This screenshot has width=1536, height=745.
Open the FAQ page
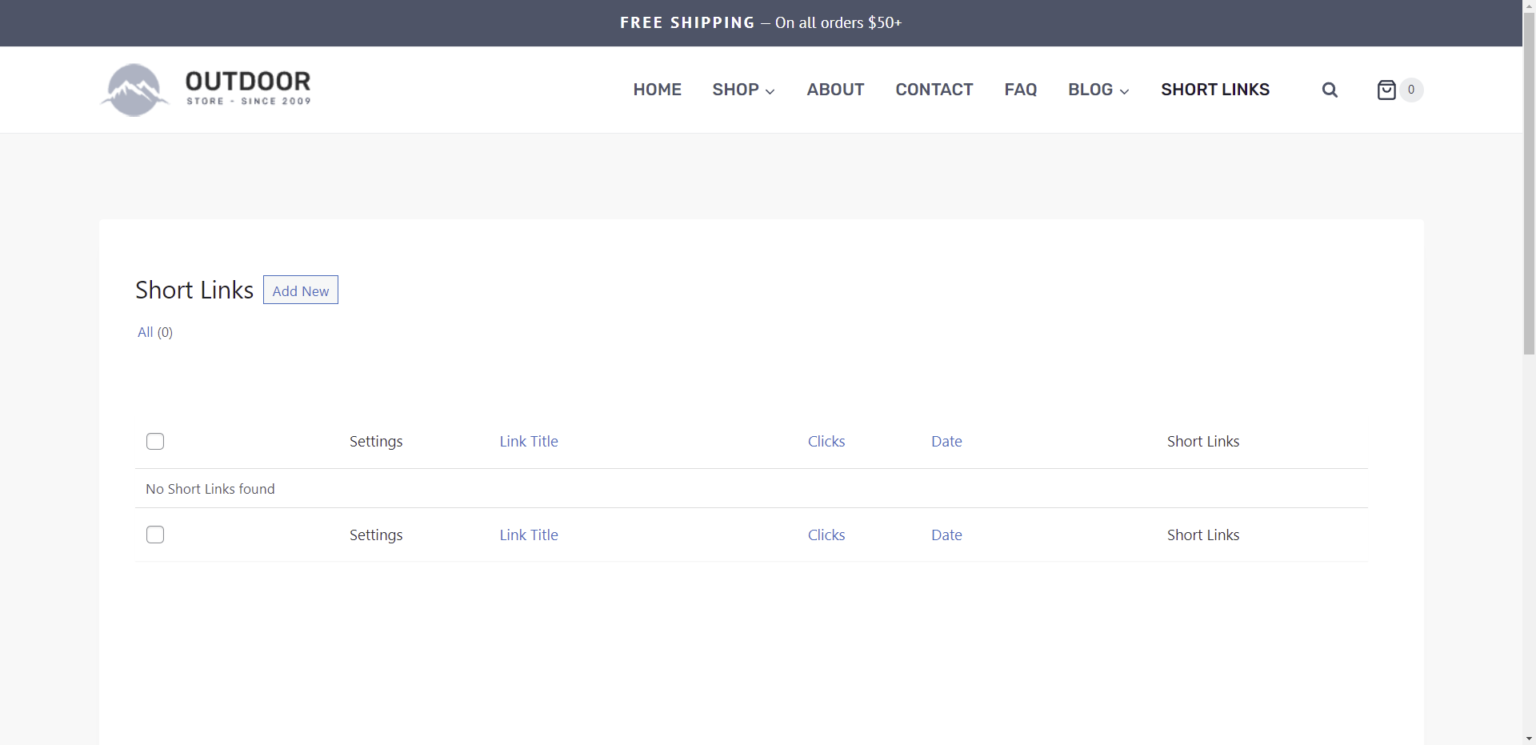pyautogui.click(x=1021, y=89)
